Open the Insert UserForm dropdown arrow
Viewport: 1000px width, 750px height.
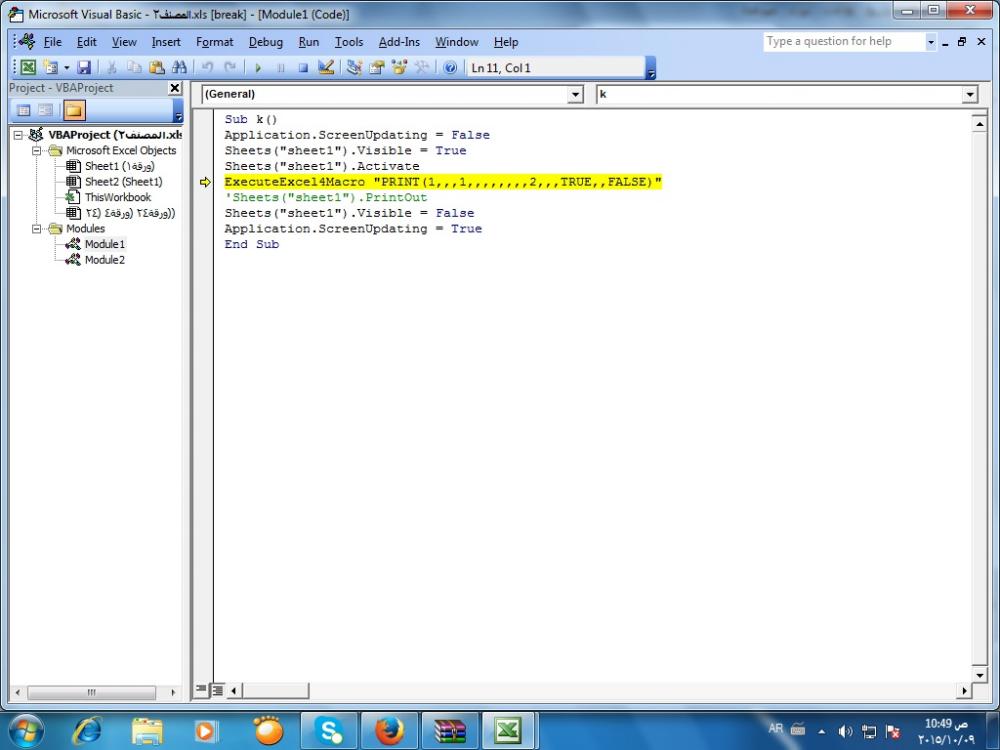(x=66, y=67)
